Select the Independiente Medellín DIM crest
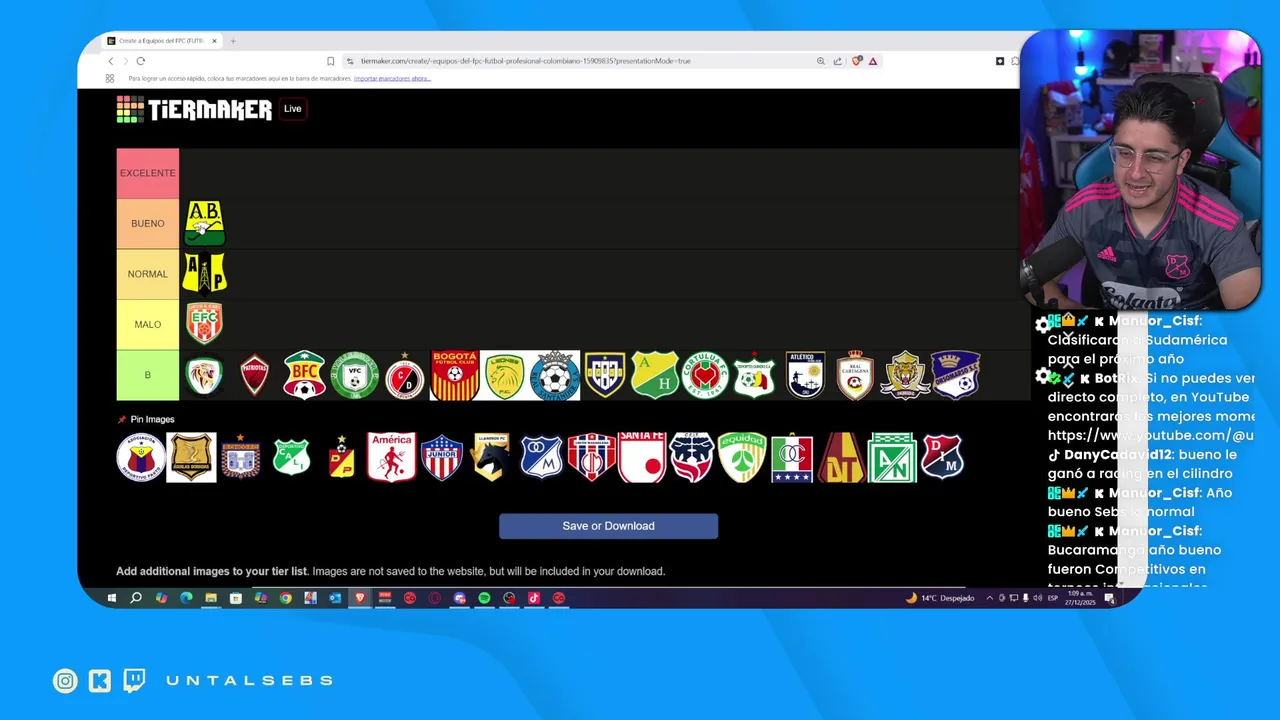The height and width of the screenshot is (720, 1280). point(941,457)
